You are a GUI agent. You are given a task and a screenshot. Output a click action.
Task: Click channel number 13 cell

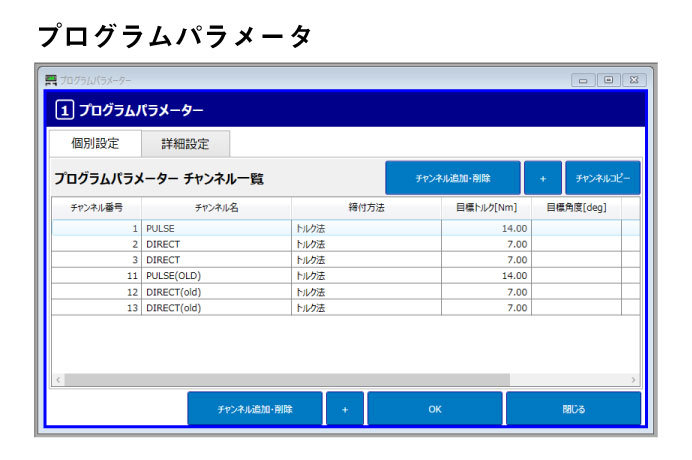97,308
